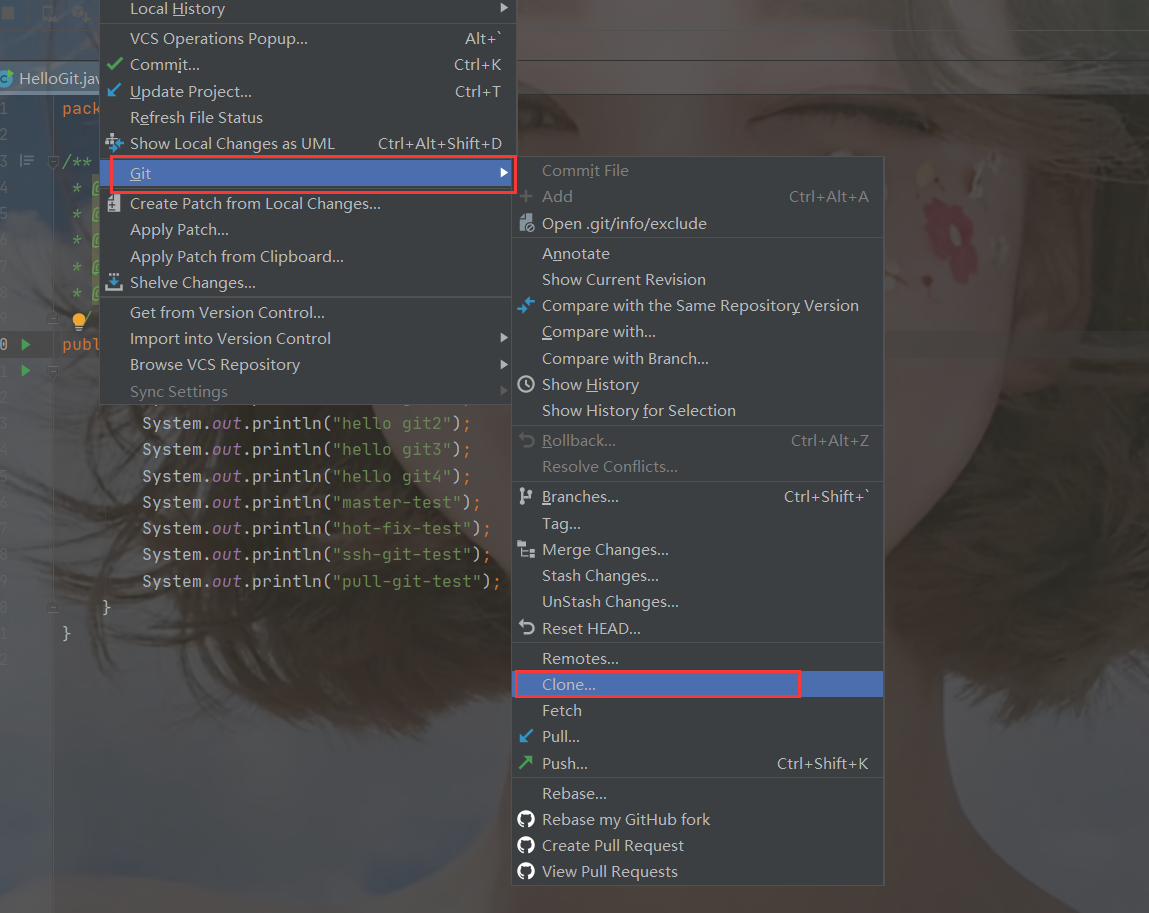The width and height of the screenshot is (1149, 913).
Task: Select the Compare with... entry
Action: (698, 332)
